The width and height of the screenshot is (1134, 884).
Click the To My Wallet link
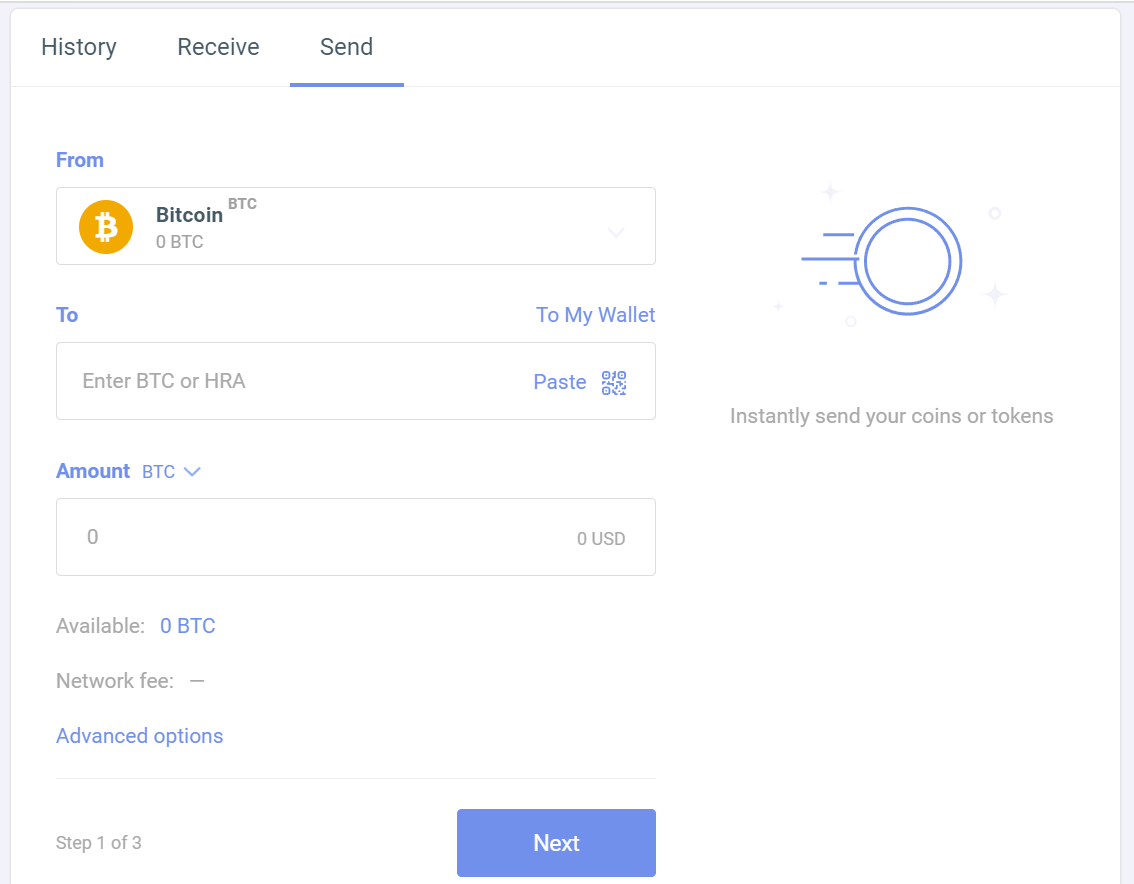point(596,315)
